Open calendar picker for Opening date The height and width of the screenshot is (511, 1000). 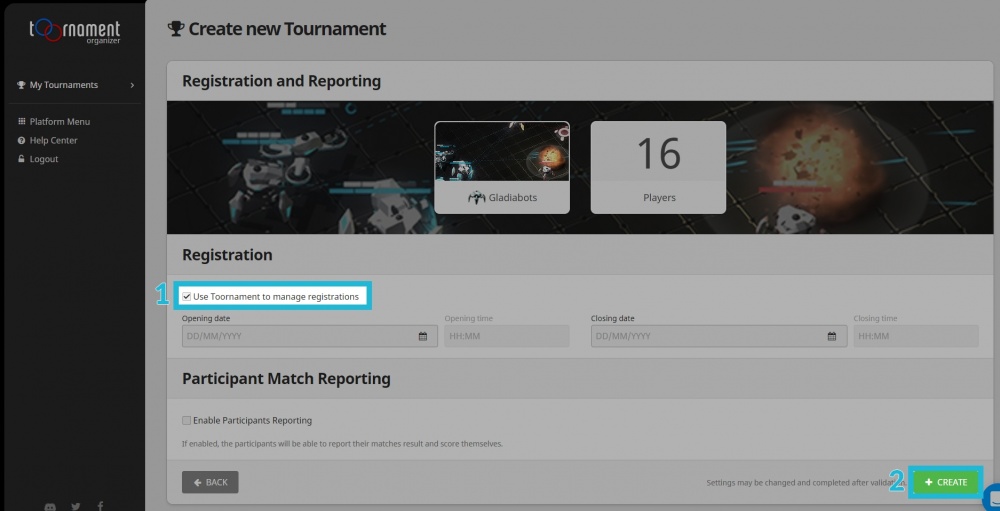pos(423,336)
